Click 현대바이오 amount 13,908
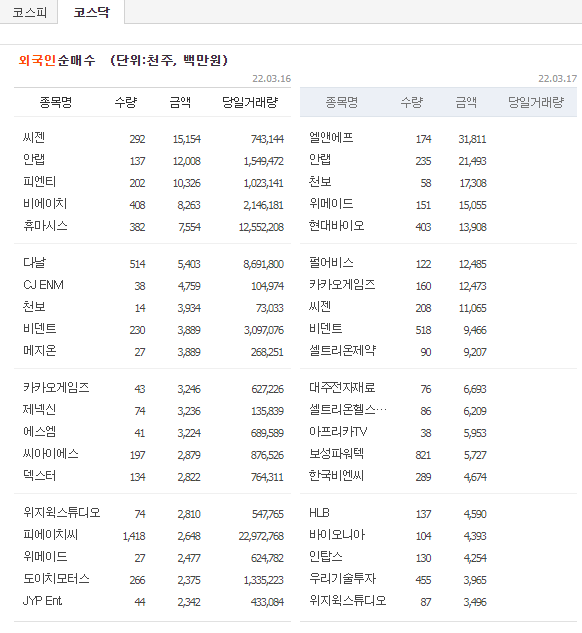The image size is (582, 633). pyautogui.click(x=472, y=227)
